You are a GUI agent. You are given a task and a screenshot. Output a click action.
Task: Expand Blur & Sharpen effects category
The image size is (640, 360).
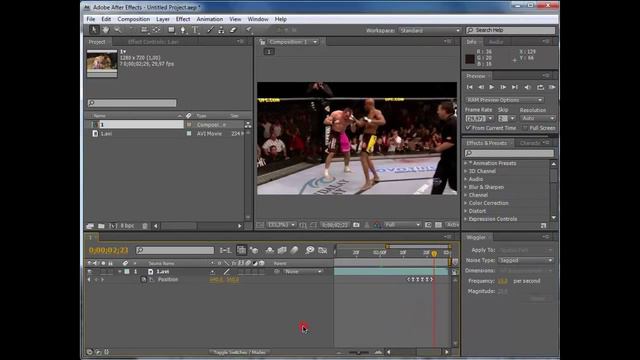click(x=466, y=187)
